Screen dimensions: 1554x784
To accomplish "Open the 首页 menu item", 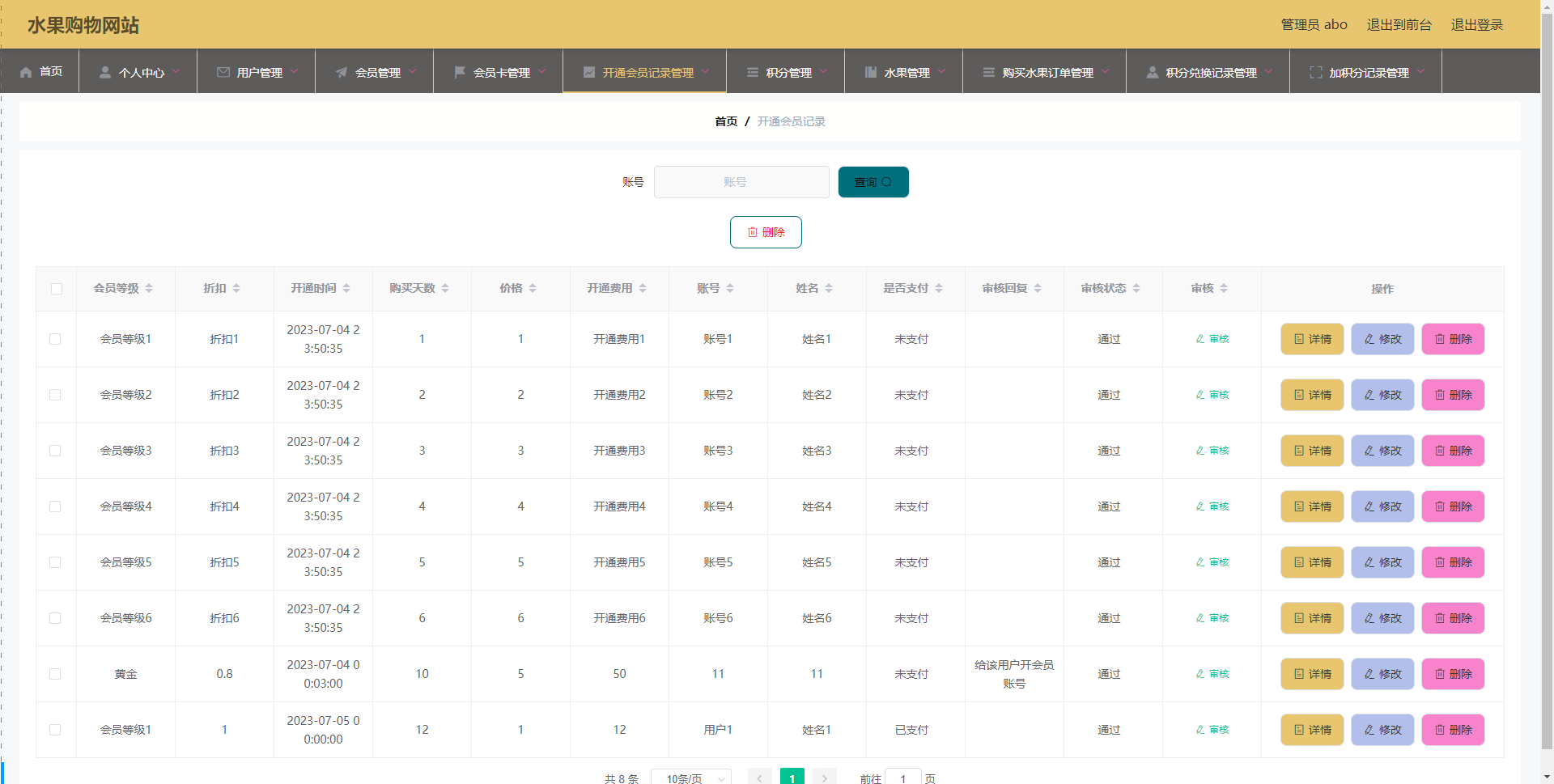I will pos(40,71).
